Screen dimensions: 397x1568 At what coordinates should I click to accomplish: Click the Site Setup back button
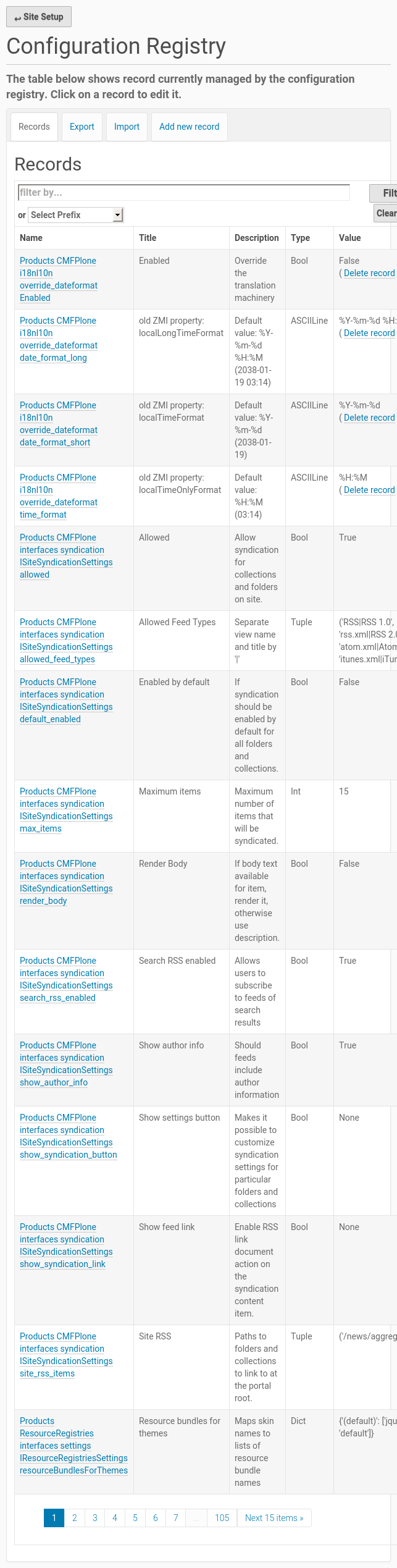pyautogui.click(x=39, y=17)
